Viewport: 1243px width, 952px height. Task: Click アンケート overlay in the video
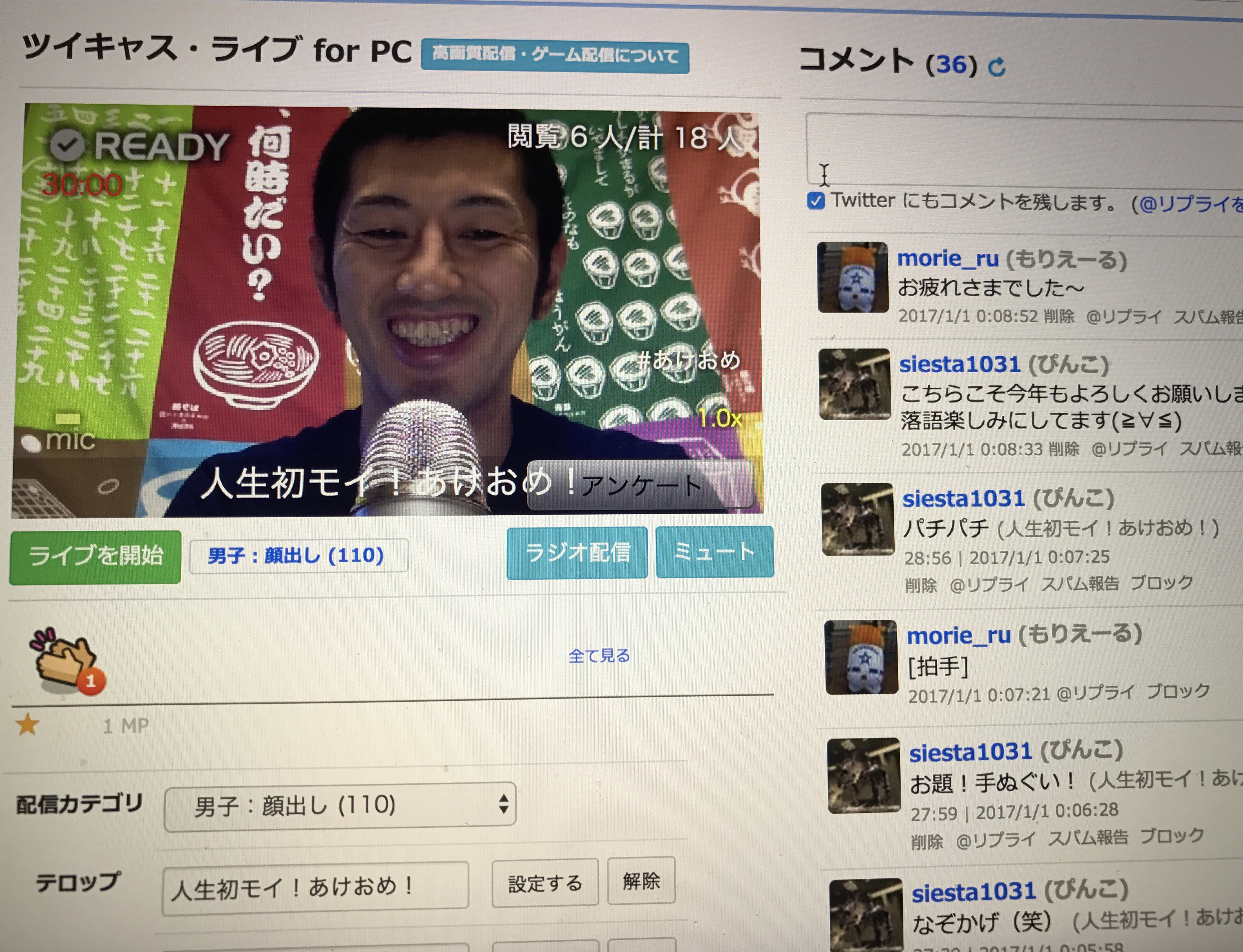pos(641,485)
